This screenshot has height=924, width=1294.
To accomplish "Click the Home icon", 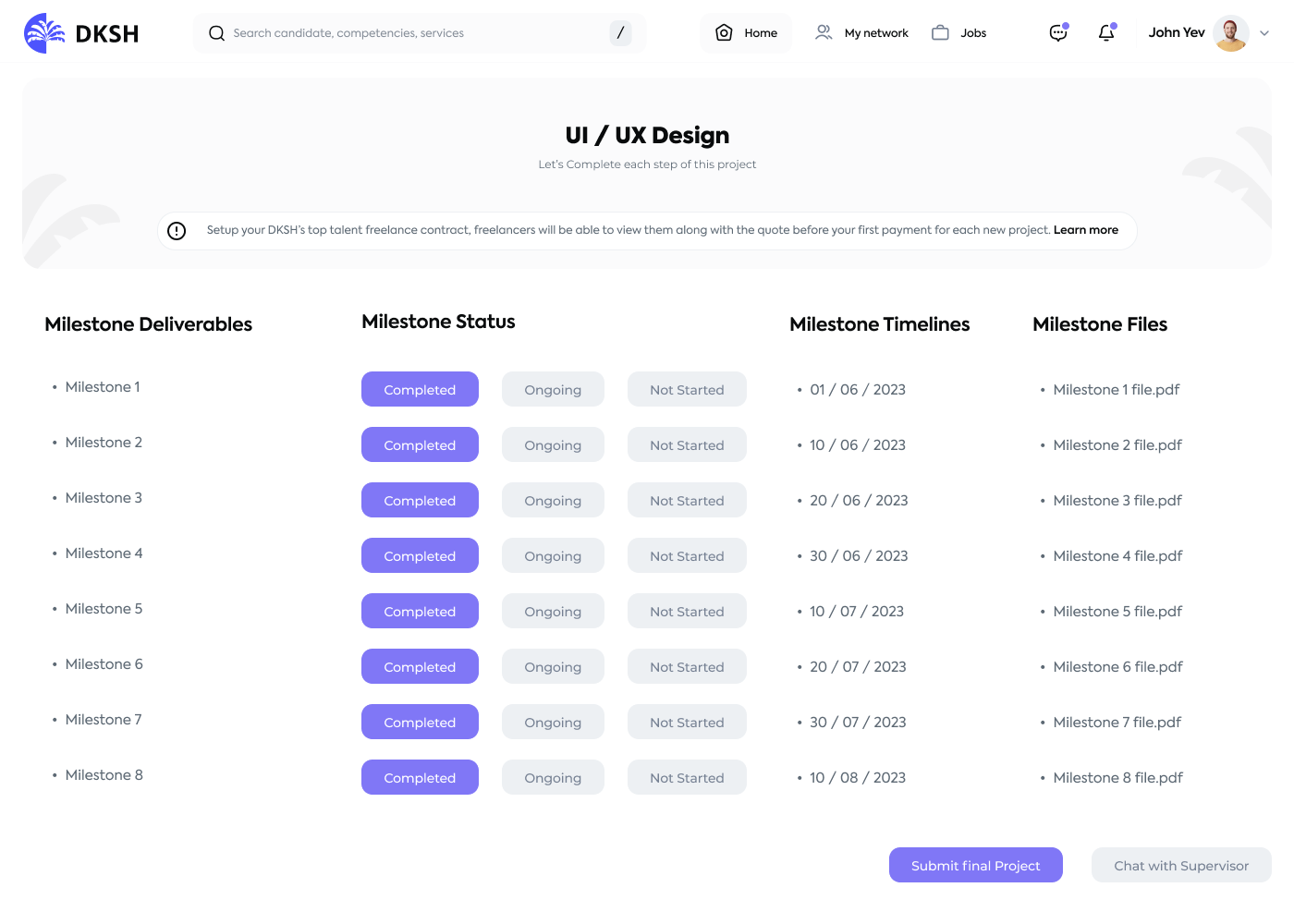I will [725, 33].
